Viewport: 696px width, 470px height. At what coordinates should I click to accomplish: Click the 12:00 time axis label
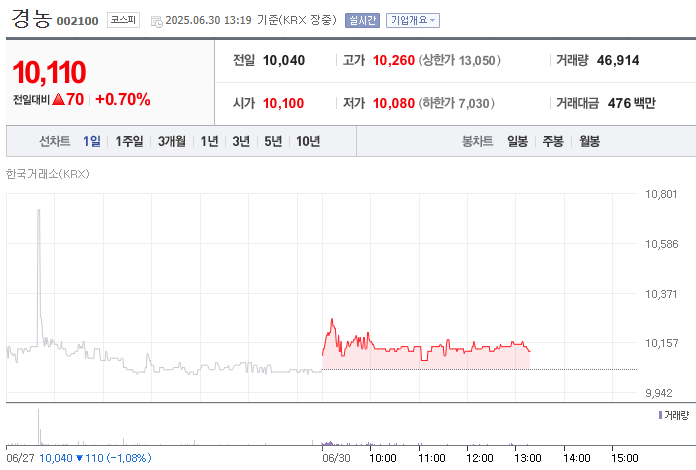tap(479, 458)
